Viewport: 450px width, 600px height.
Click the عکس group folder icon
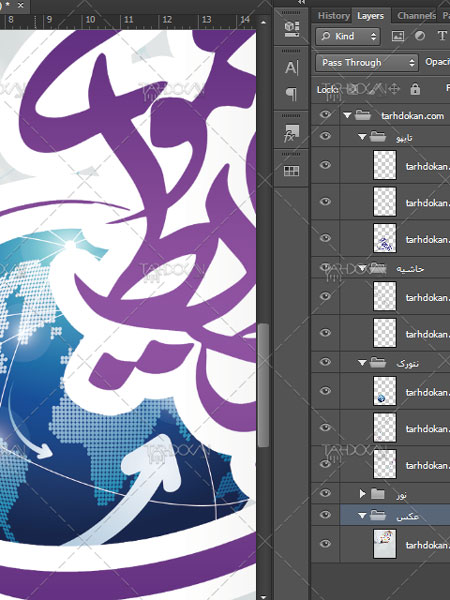378,515
